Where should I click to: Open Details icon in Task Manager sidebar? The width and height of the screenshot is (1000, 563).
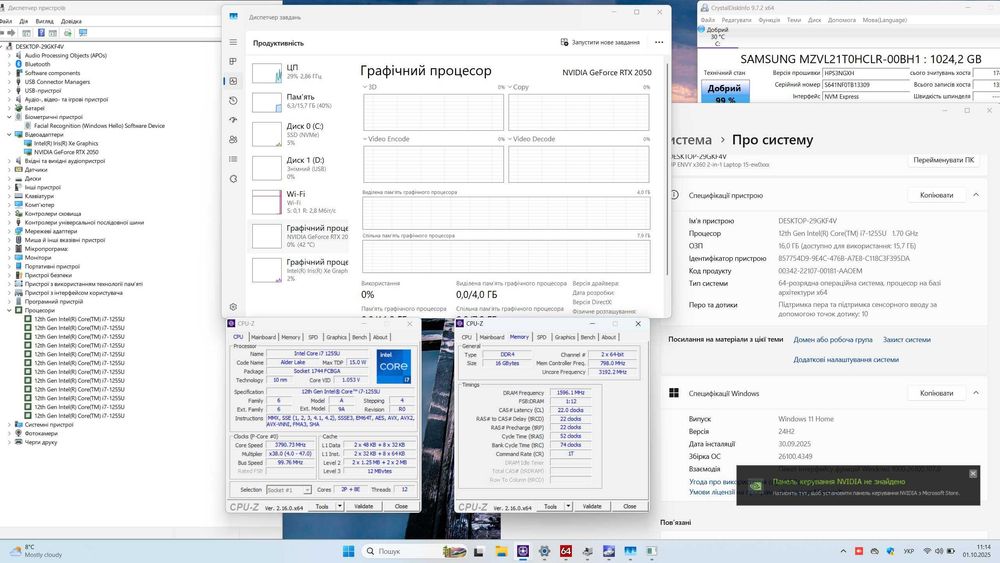click(x=233, y=159)
